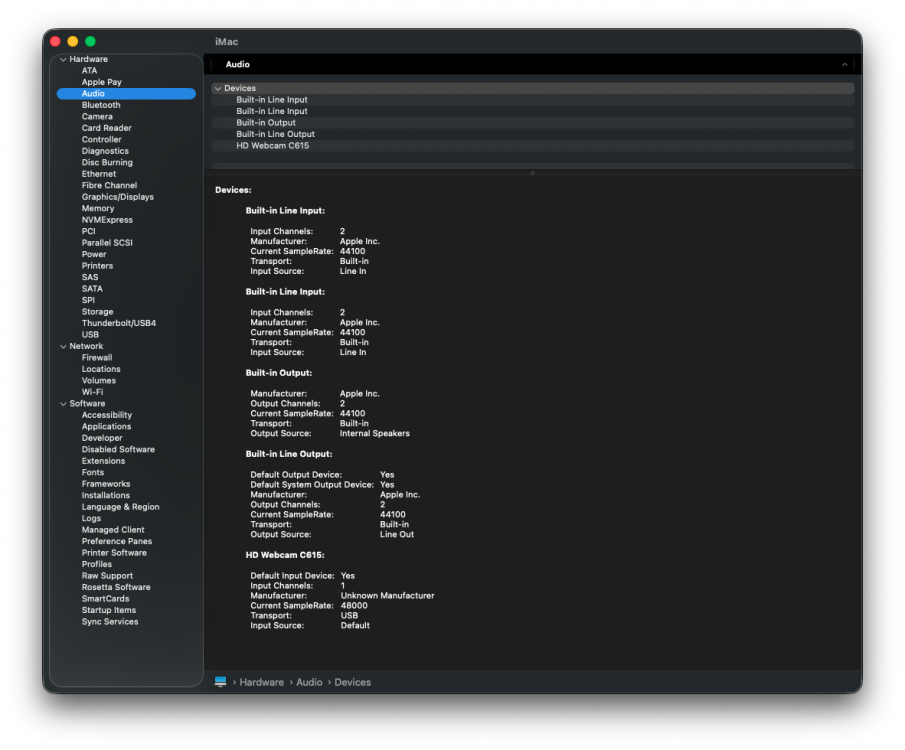905x750 pixels.
Task: Select Managed Client entry
Action: (x=113, y=530)
